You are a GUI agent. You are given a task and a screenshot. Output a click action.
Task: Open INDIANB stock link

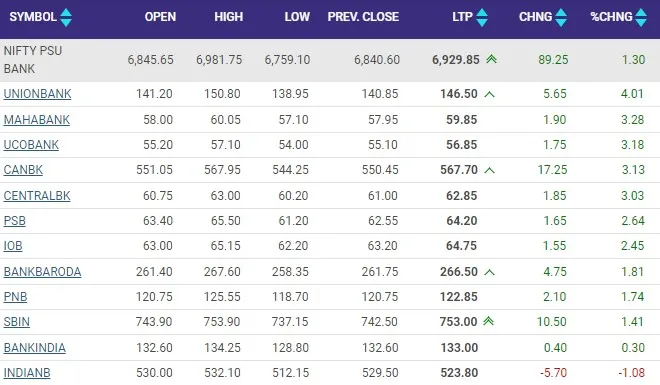[x=27, y=373]
